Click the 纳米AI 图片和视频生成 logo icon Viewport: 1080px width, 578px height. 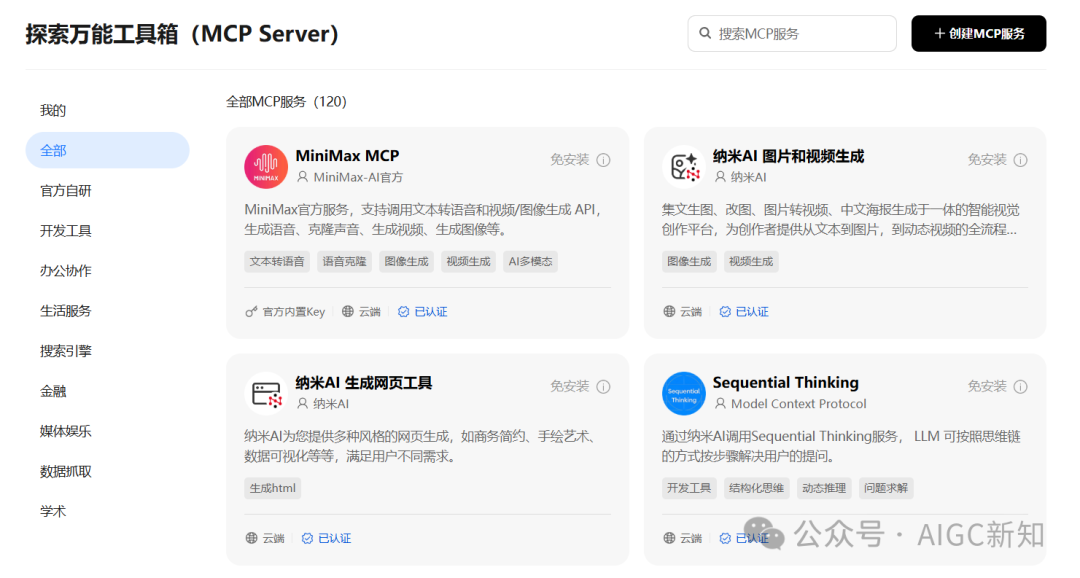click(x=683, y=167)
